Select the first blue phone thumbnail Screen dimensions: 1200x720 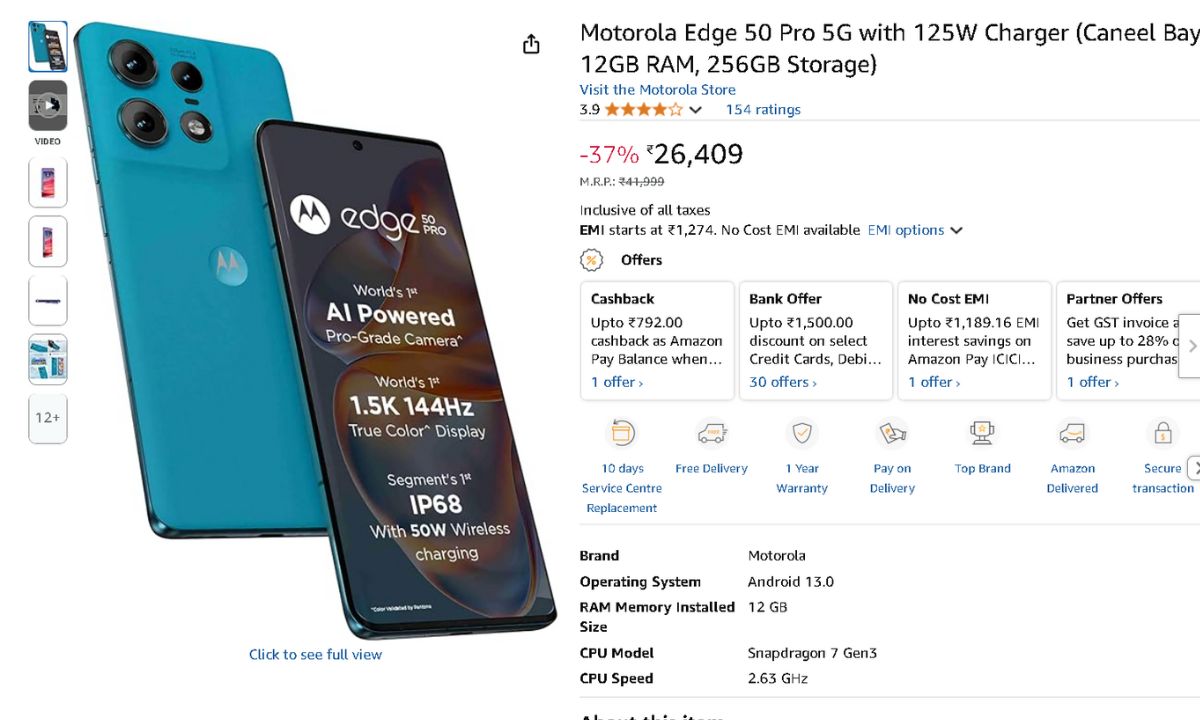click(48, 46)
